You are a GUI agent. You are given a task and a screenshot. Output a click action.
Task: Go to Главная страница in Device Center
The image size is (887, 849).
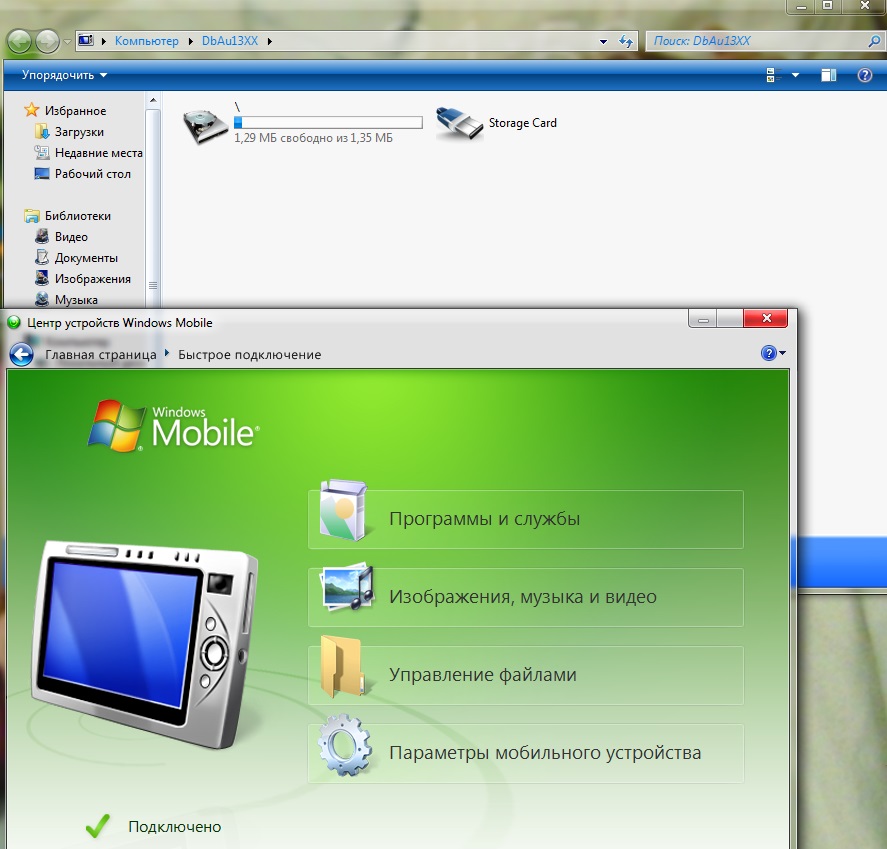[101, 355]
